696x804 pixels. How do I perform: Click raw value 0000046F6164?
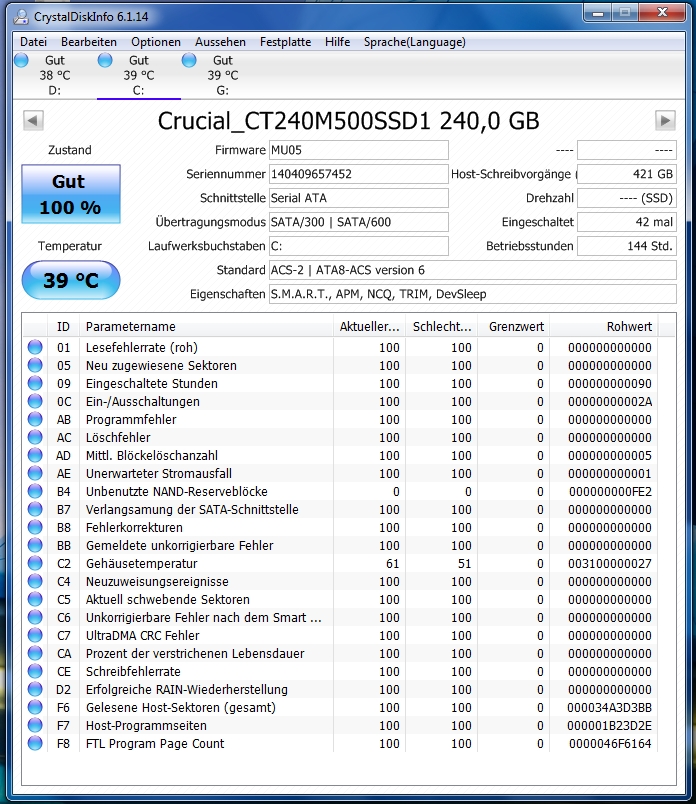(x=610, y=743)
